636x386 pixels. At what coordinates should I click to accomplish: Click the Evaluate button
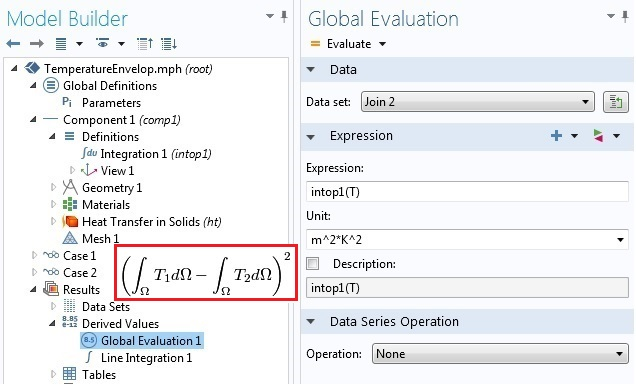click(341, 44)
